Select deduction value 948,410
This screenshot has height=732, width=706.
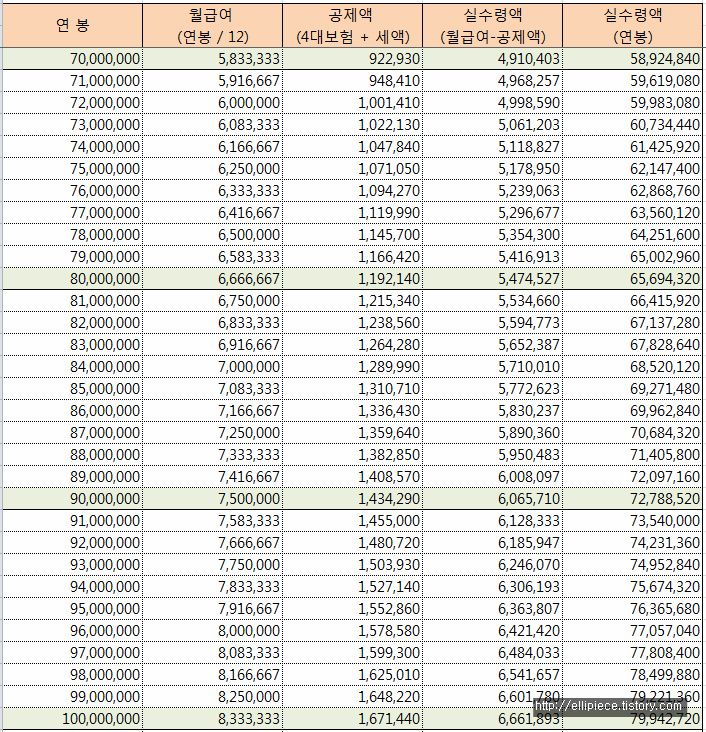353,81
